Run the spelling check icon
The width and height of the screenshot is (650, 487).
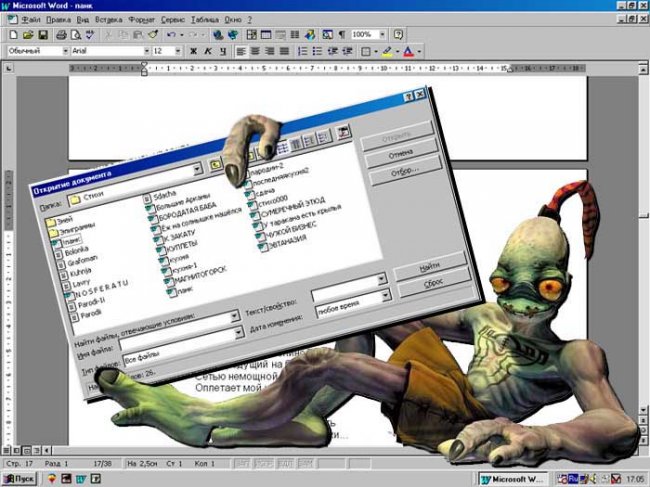90,35
